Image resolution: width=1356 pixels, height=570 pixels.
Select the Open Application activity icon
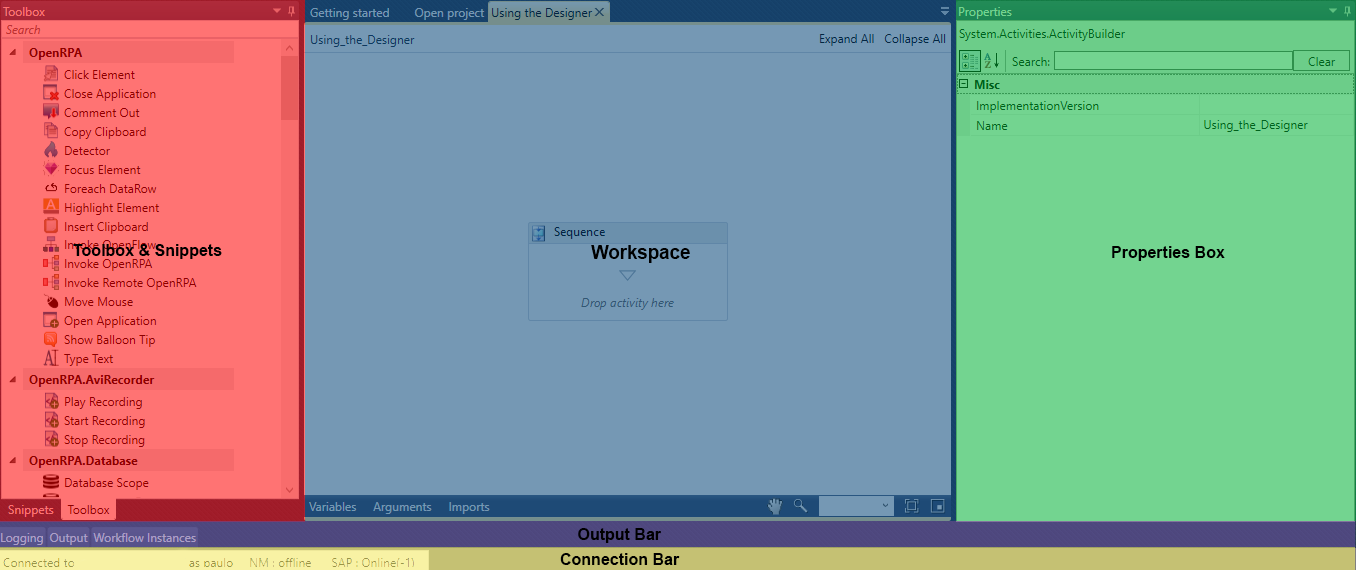coord(51,321)
